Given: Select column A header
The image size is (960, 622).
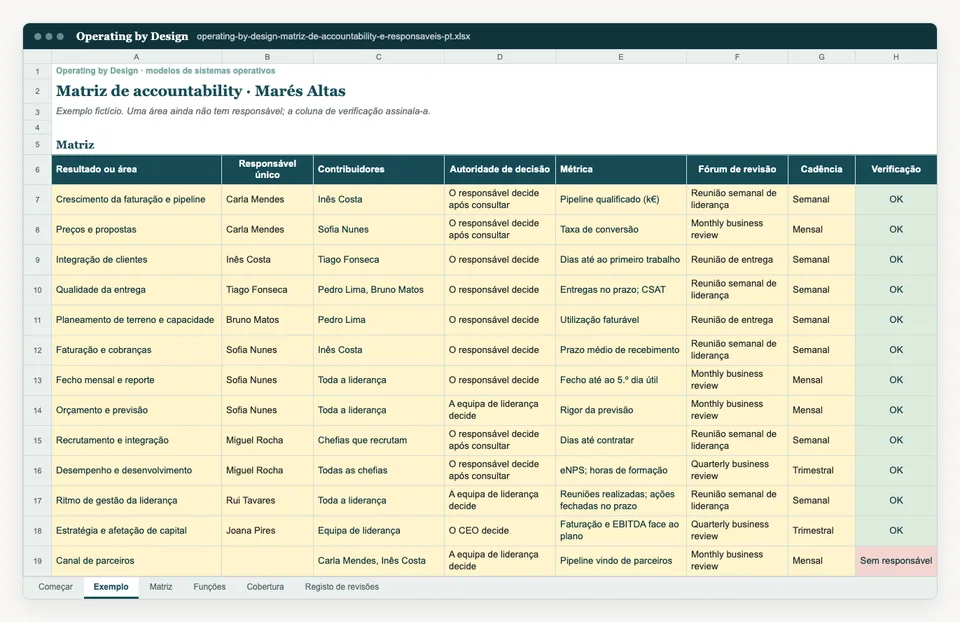Looking at the screenshot, I should point(137,57).
